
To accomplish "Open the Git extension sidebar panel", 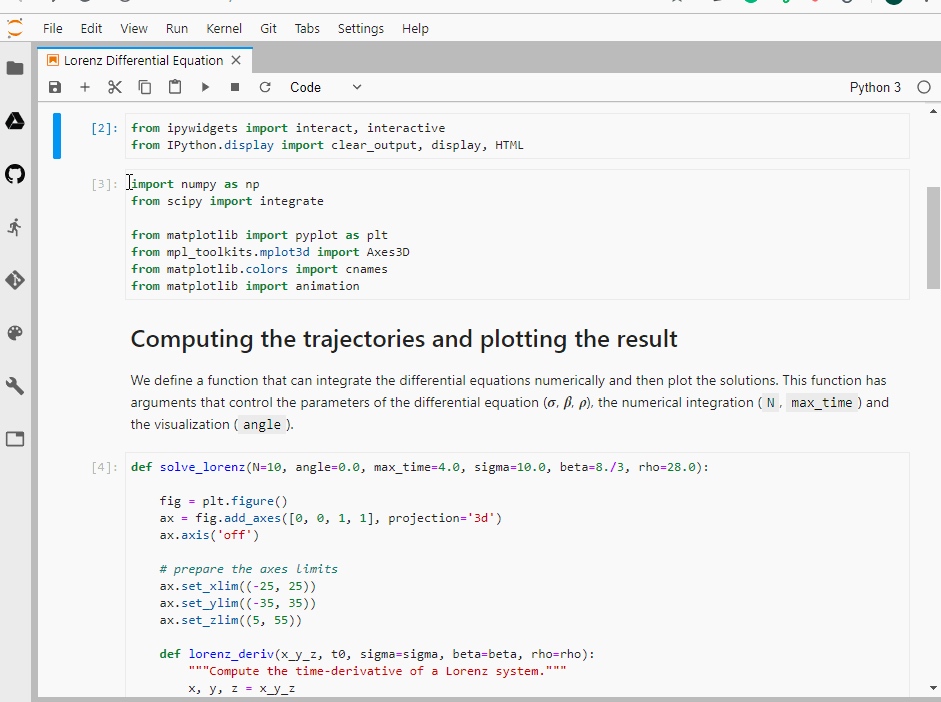I will pos(15,280).
